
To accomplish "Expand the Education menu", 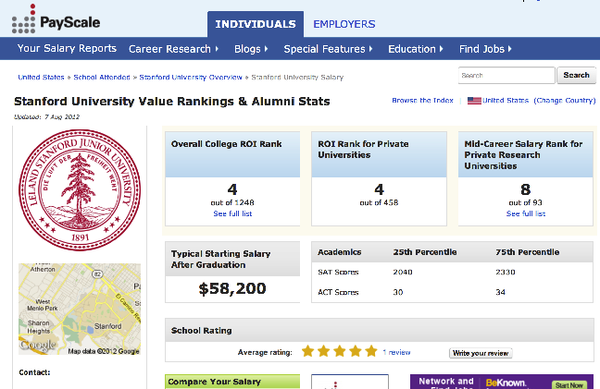I will [416, 49].
